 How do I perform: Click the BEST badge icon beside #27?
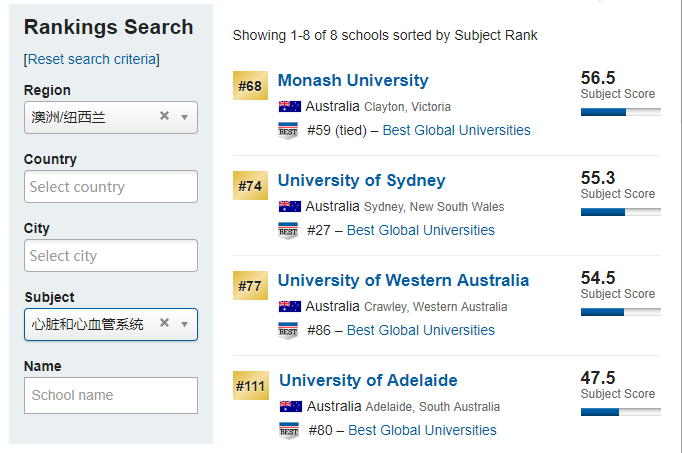tap(288, 231)
